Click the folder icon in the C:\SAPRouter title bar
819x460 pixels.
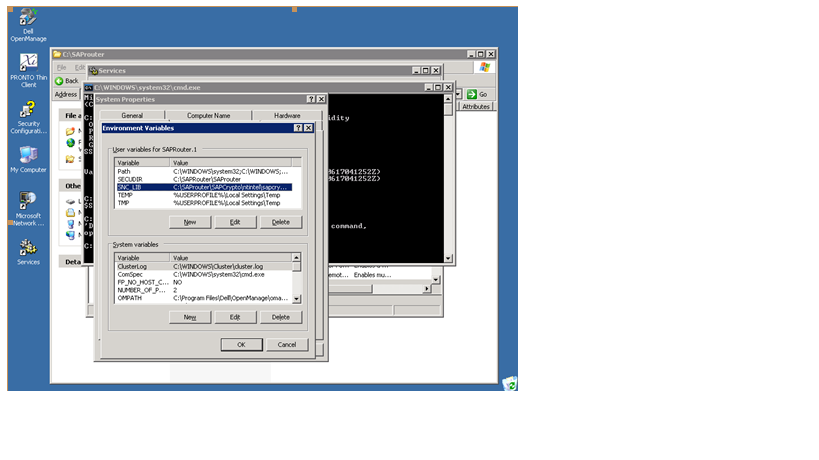click(57, 54)
